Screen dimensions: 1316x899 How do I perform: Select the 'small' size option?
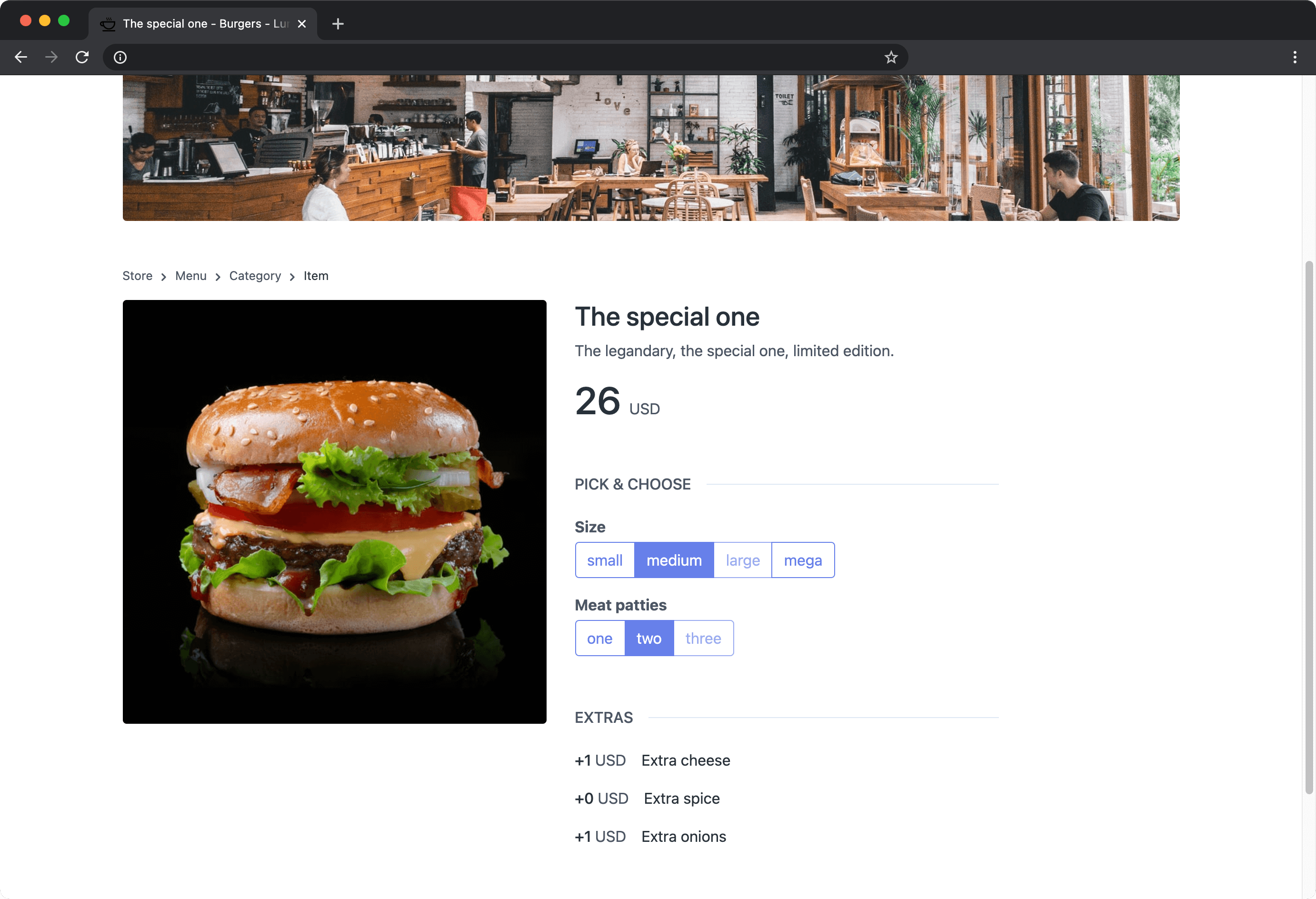pyautogui.click(x=604, y=559)
